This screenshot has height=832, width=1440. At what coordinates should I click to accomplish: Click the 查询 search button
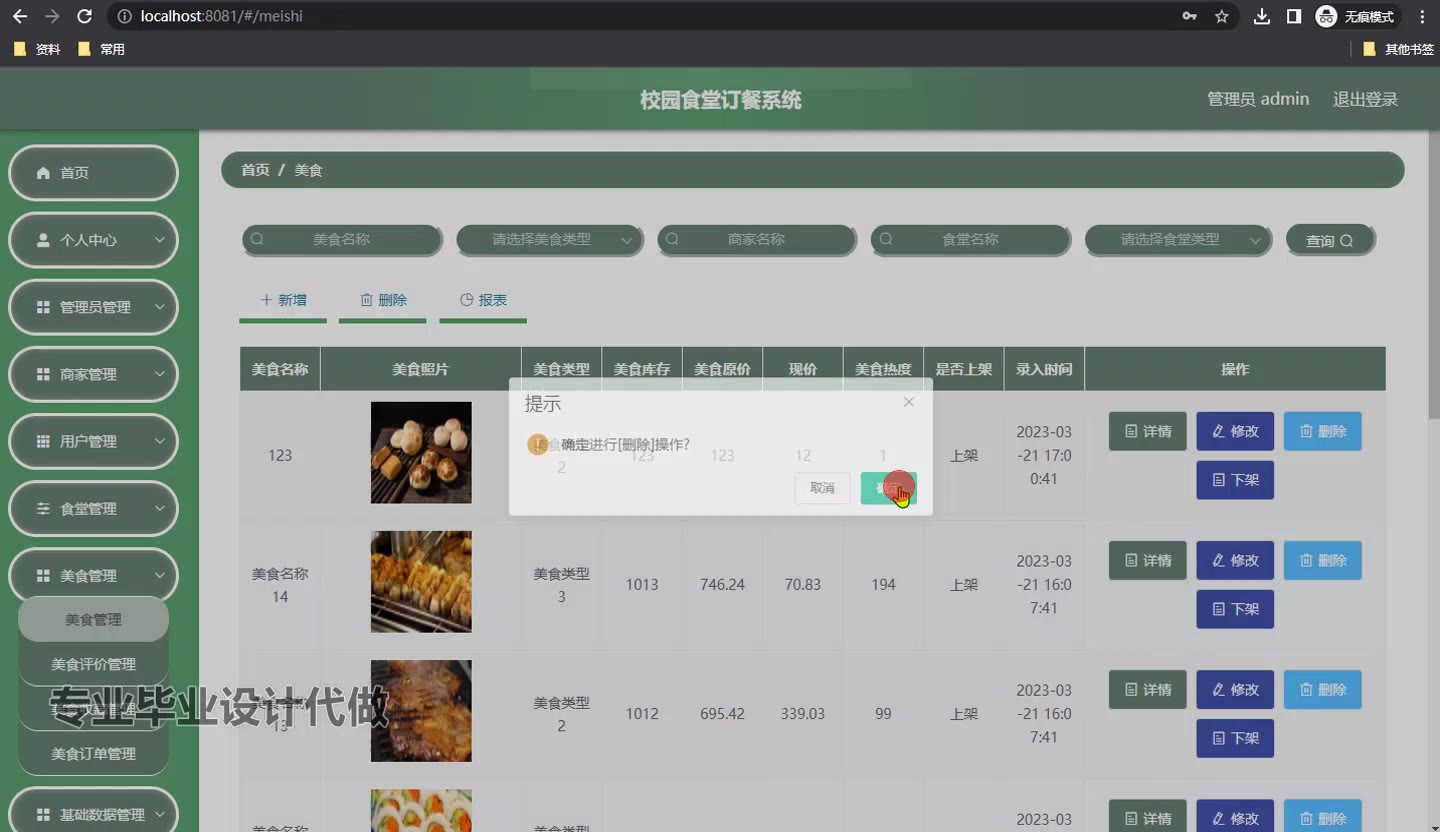[1329, 240]
